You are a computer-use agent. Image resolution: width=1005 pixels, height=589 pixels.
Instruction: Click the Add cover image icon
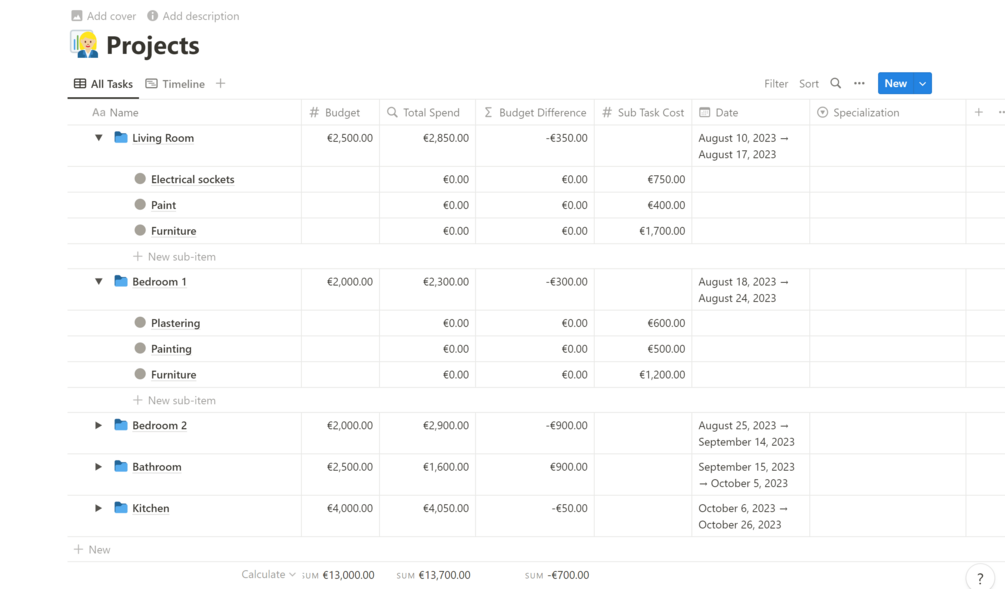click(76, 15)
